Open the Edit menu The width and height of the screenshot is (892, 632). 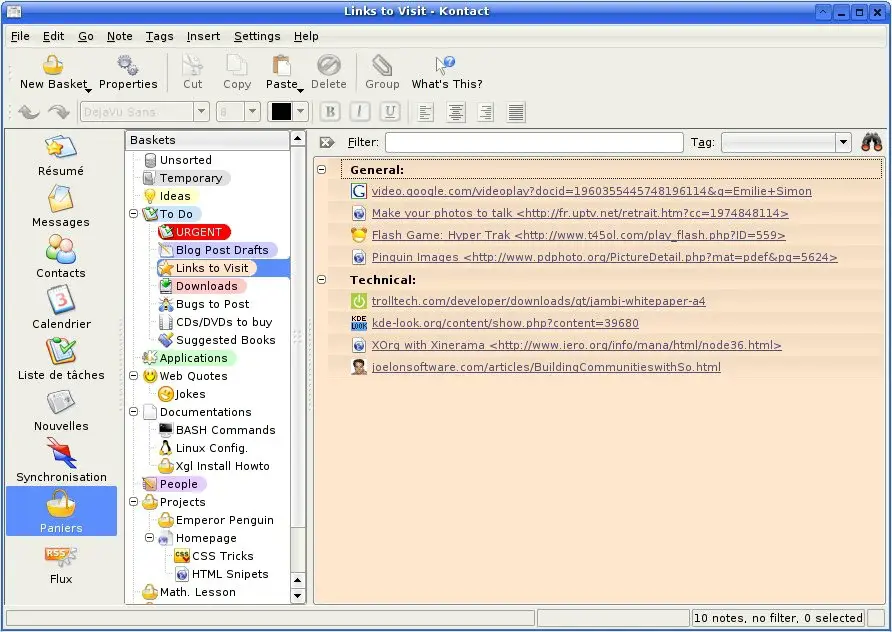[53, 36]
